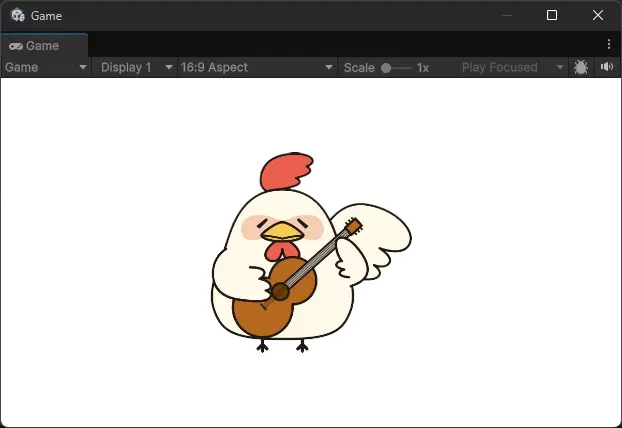Maximize the Game window
This screenshot has height=428, width=622.
click(x=552, y=15)
